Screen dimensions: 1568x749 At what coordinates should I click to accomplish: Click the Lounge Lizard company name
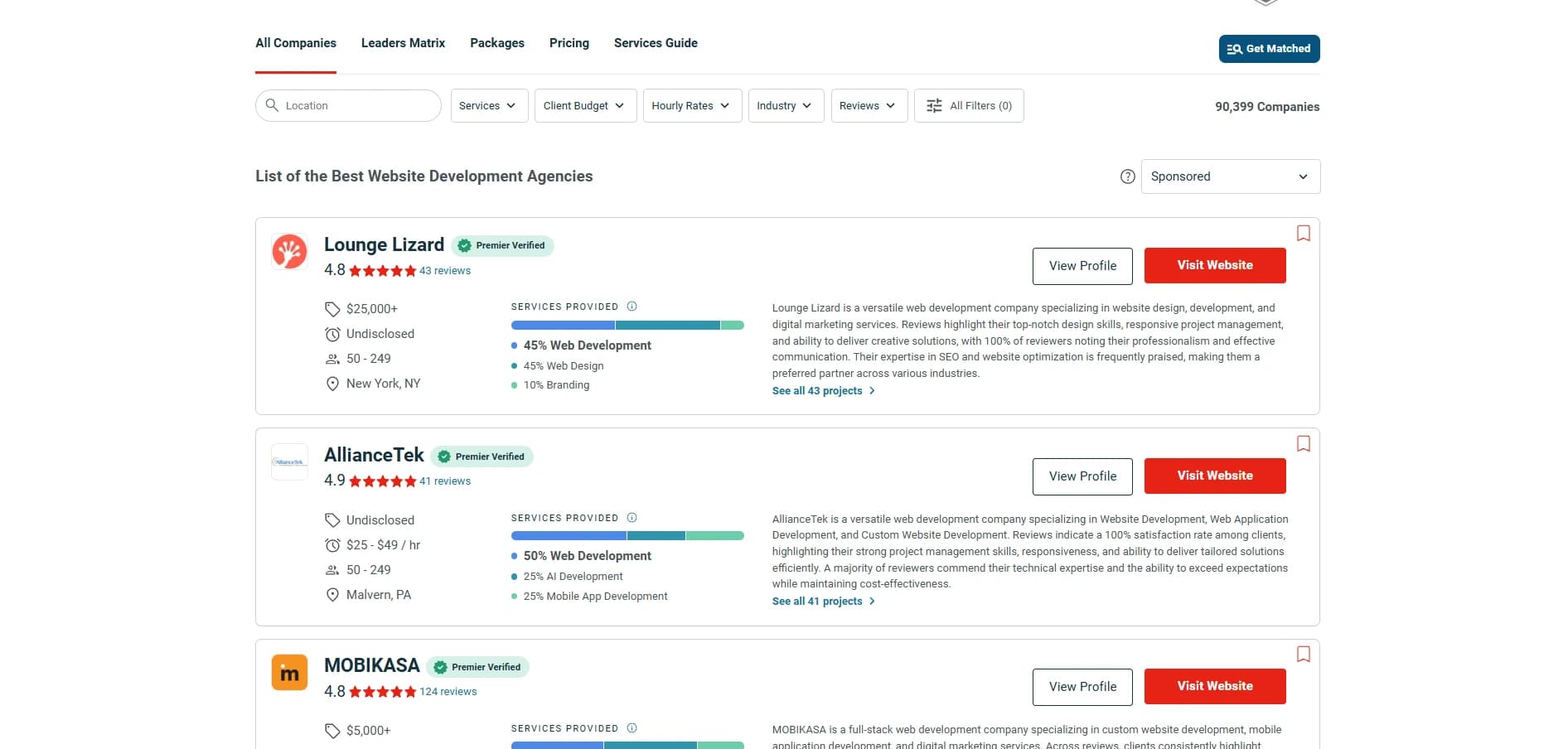(384, 245)
